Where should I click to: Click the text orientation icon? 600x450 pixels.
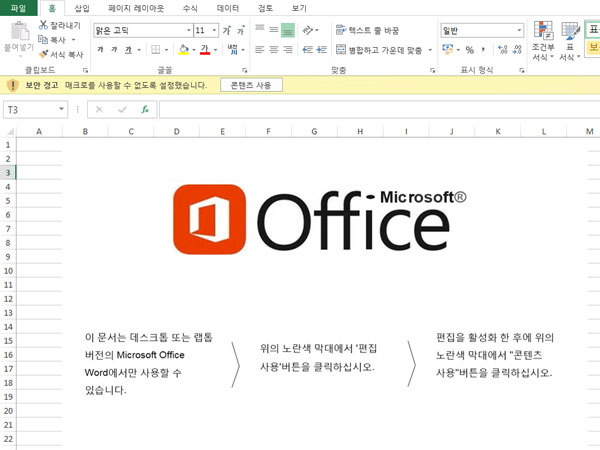(308, 30)
